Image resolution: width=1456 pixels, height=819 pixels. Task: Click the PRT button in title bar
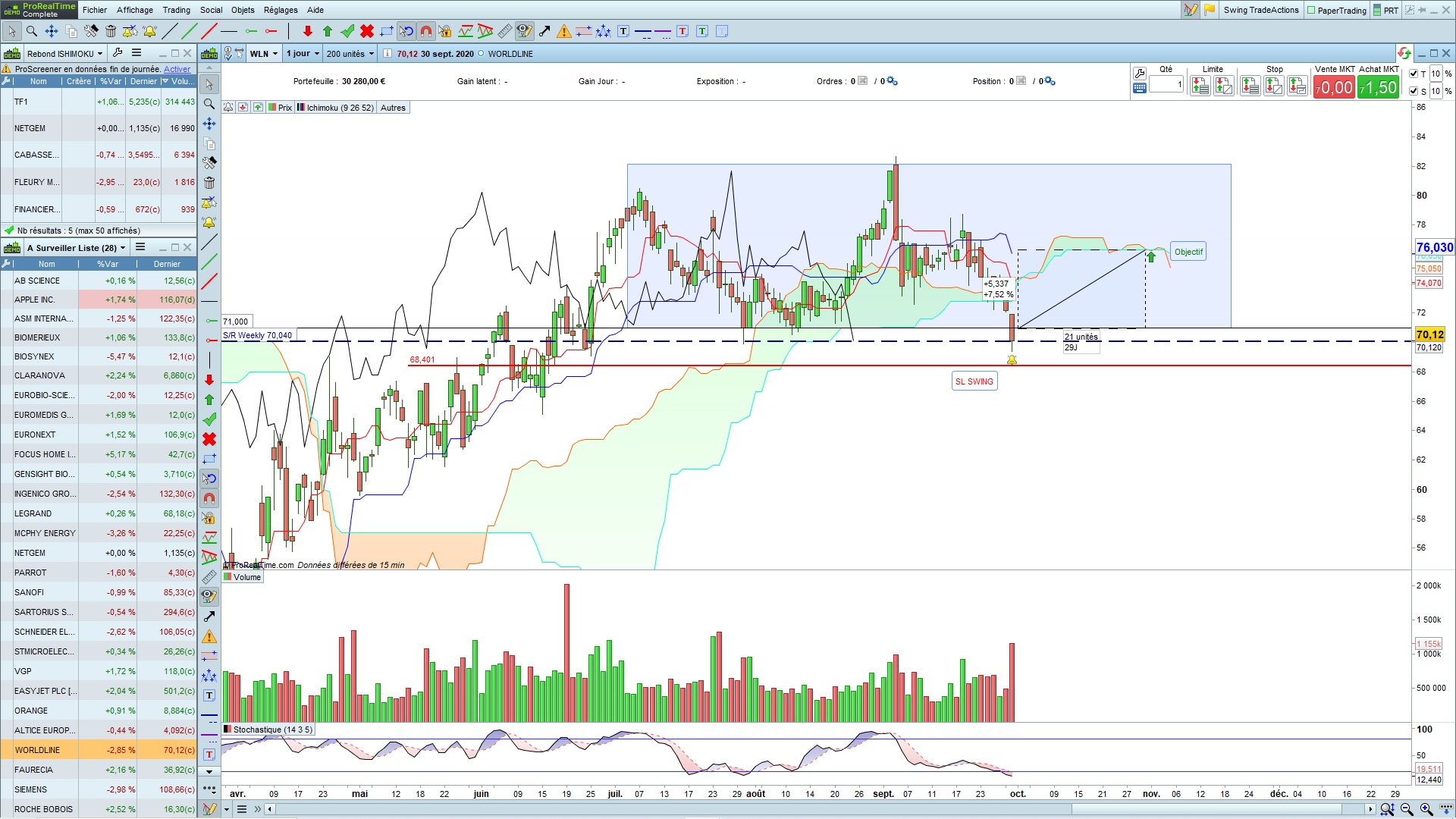coord(1385,10)
